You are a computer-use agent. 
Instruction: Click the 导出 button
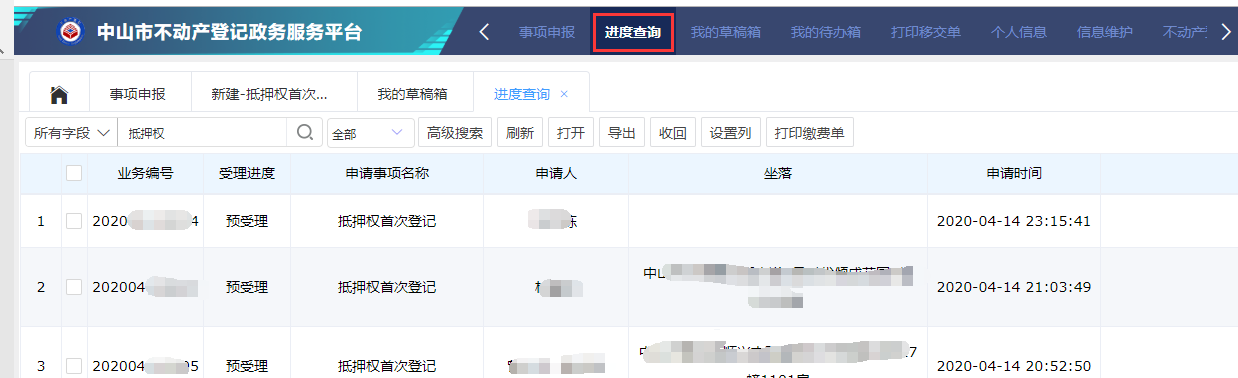coord(622,132)
